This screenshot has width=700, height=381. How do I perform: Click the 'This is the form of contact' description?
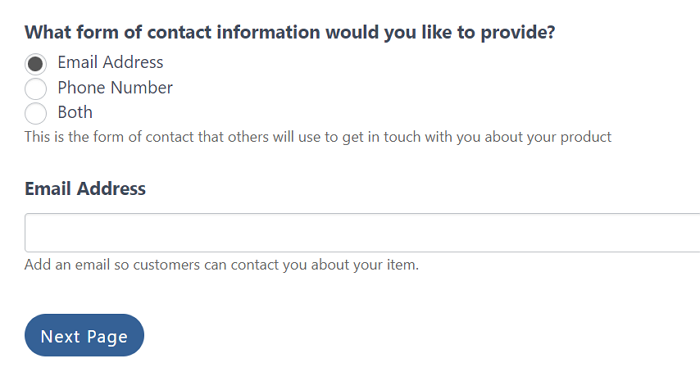[318, 137]
